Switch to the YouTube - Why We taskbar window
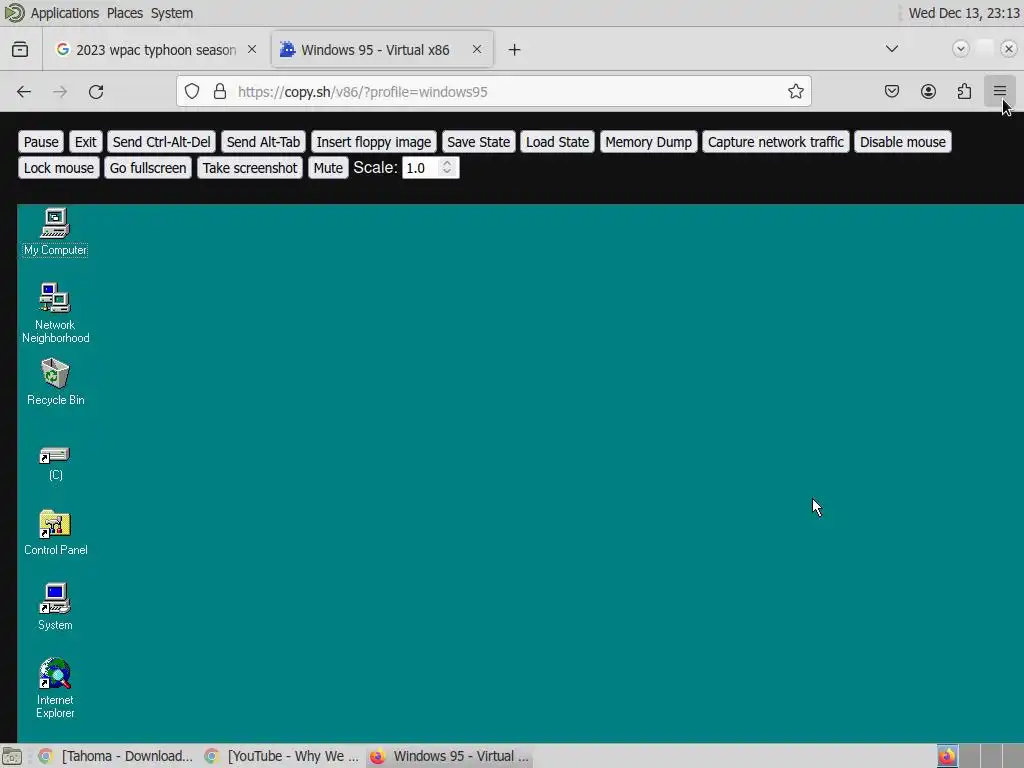This screenshot has width=1024, height=768. [281, 756]
